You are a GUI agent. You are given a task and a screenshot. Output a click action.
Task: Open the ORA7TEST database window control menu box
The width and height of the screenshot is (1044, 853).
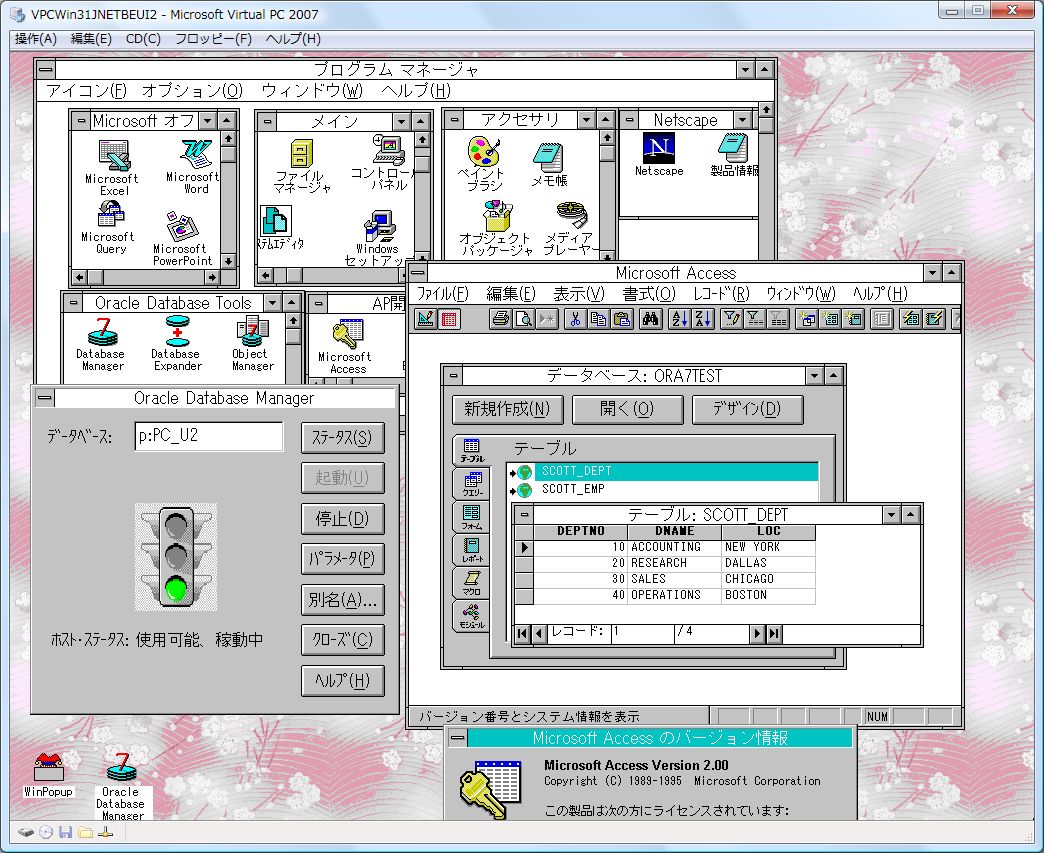coord(453,376)
